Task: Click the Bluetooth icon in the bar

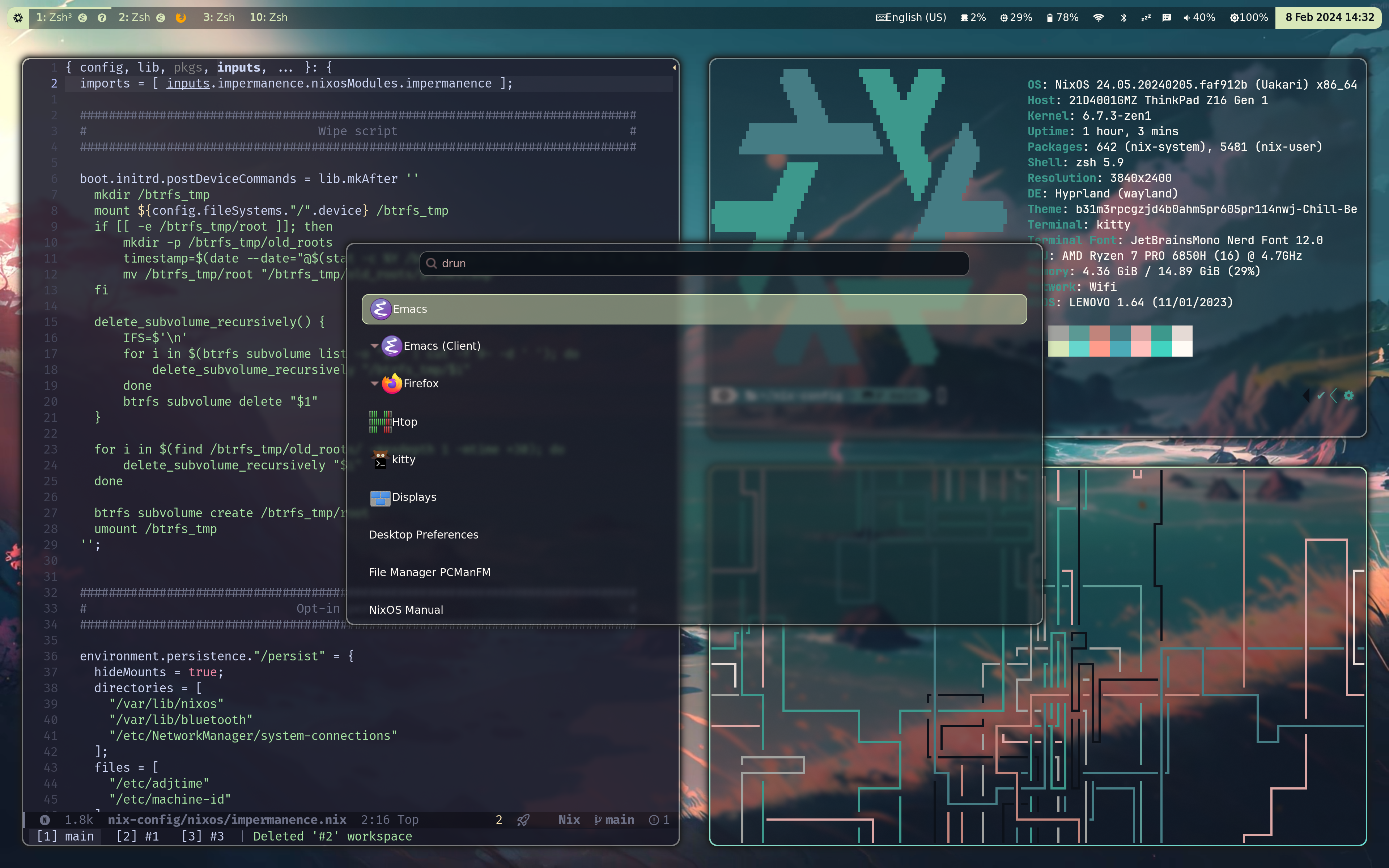Action: point(1123,18)
